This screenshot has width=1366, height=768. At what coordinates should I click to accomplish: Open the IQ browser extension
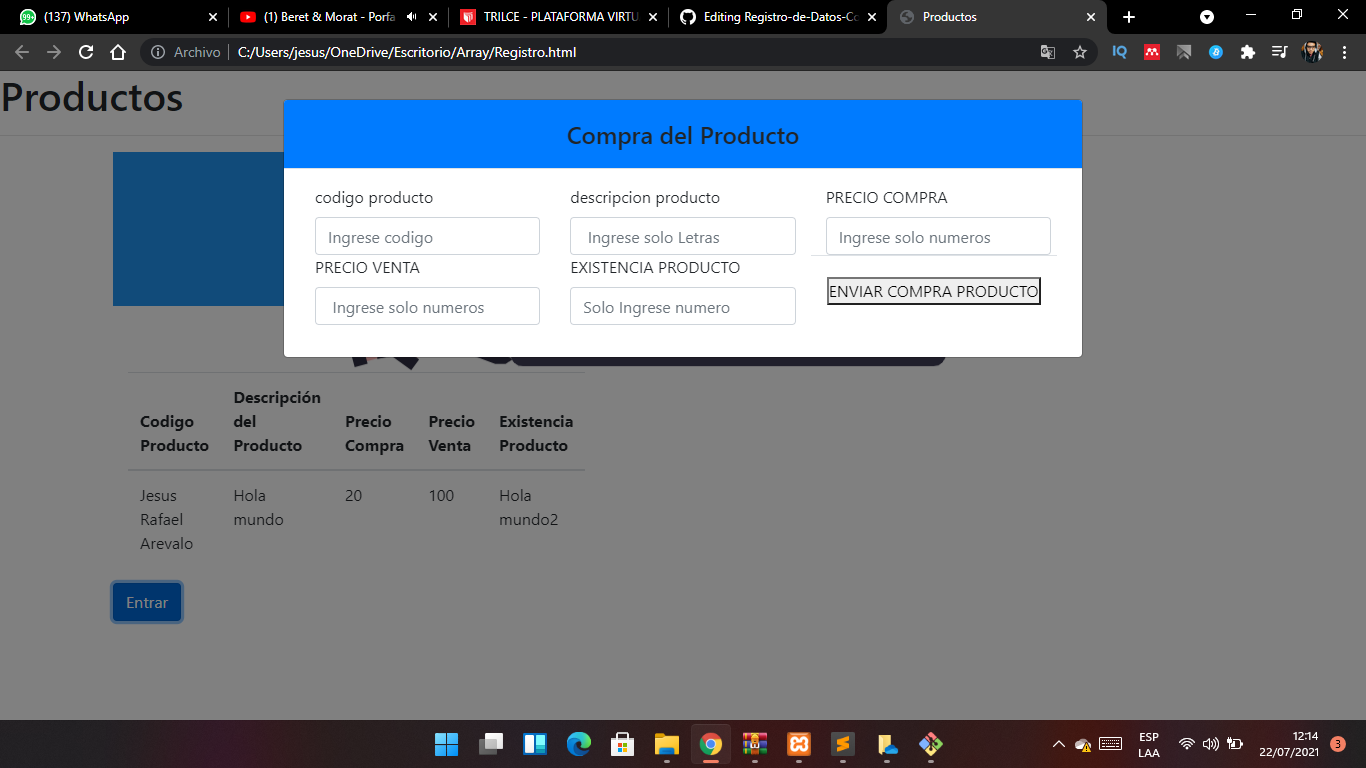(1119, 51)
